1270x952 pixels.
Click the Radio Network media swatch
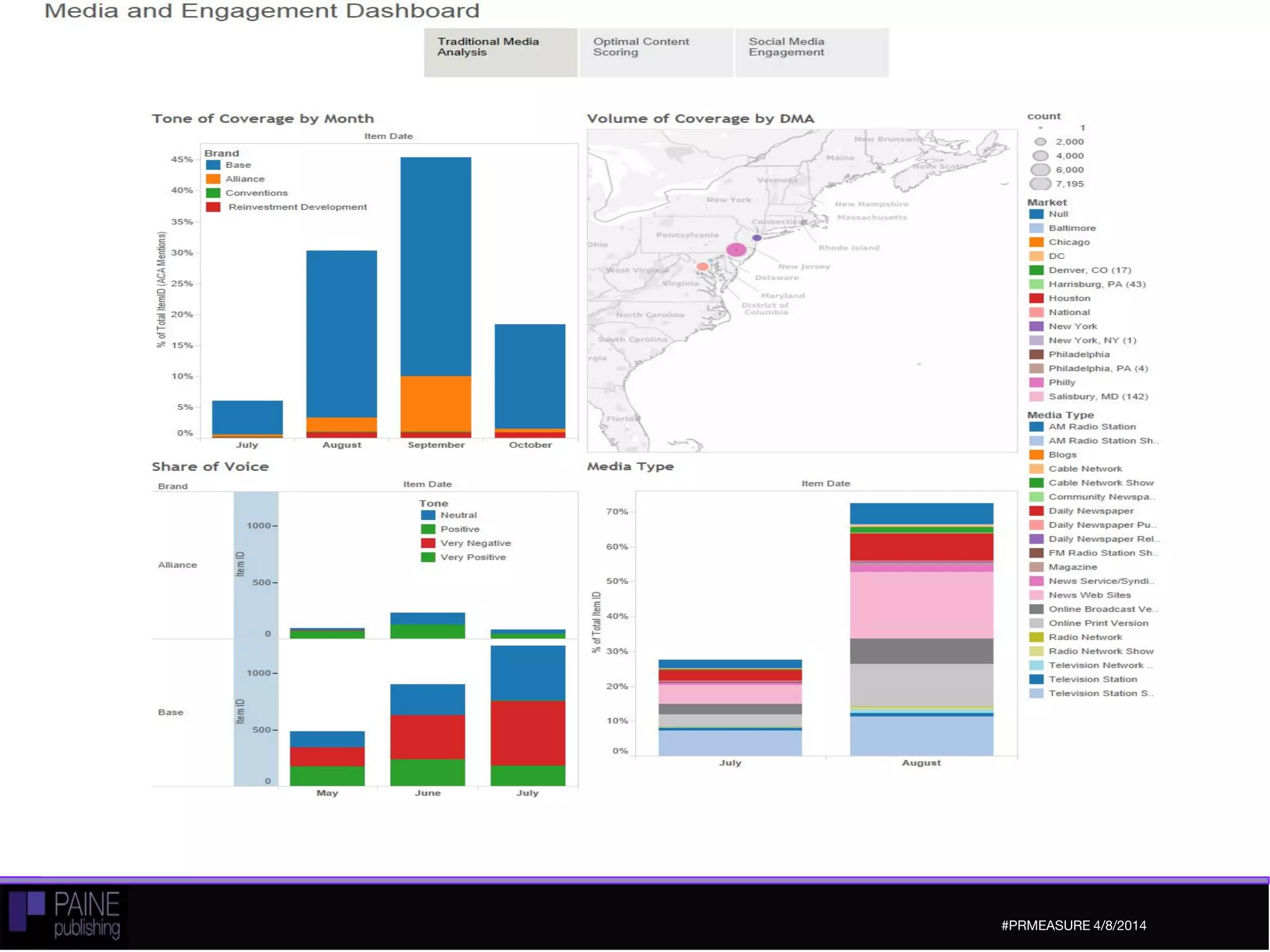point(1036,637)
